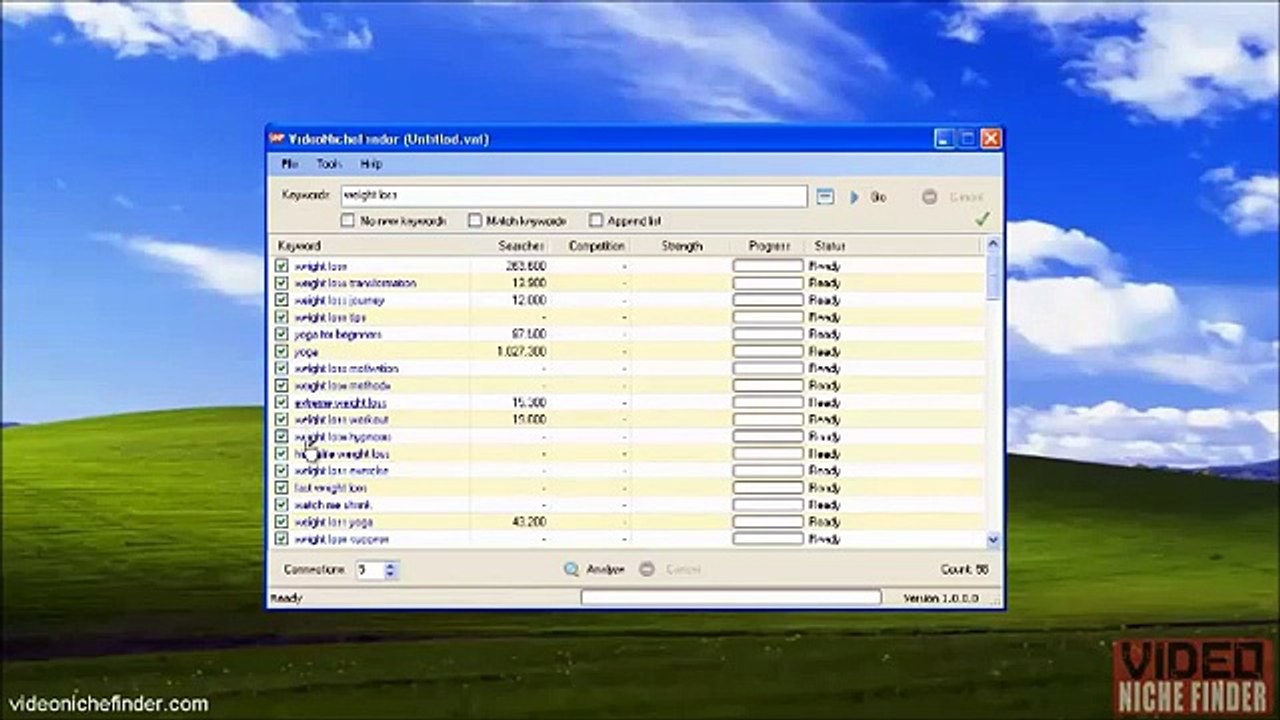Select the "watch me shrink" keyword
This screenshot has height=720, width=1280.
[x=332, y=505]
